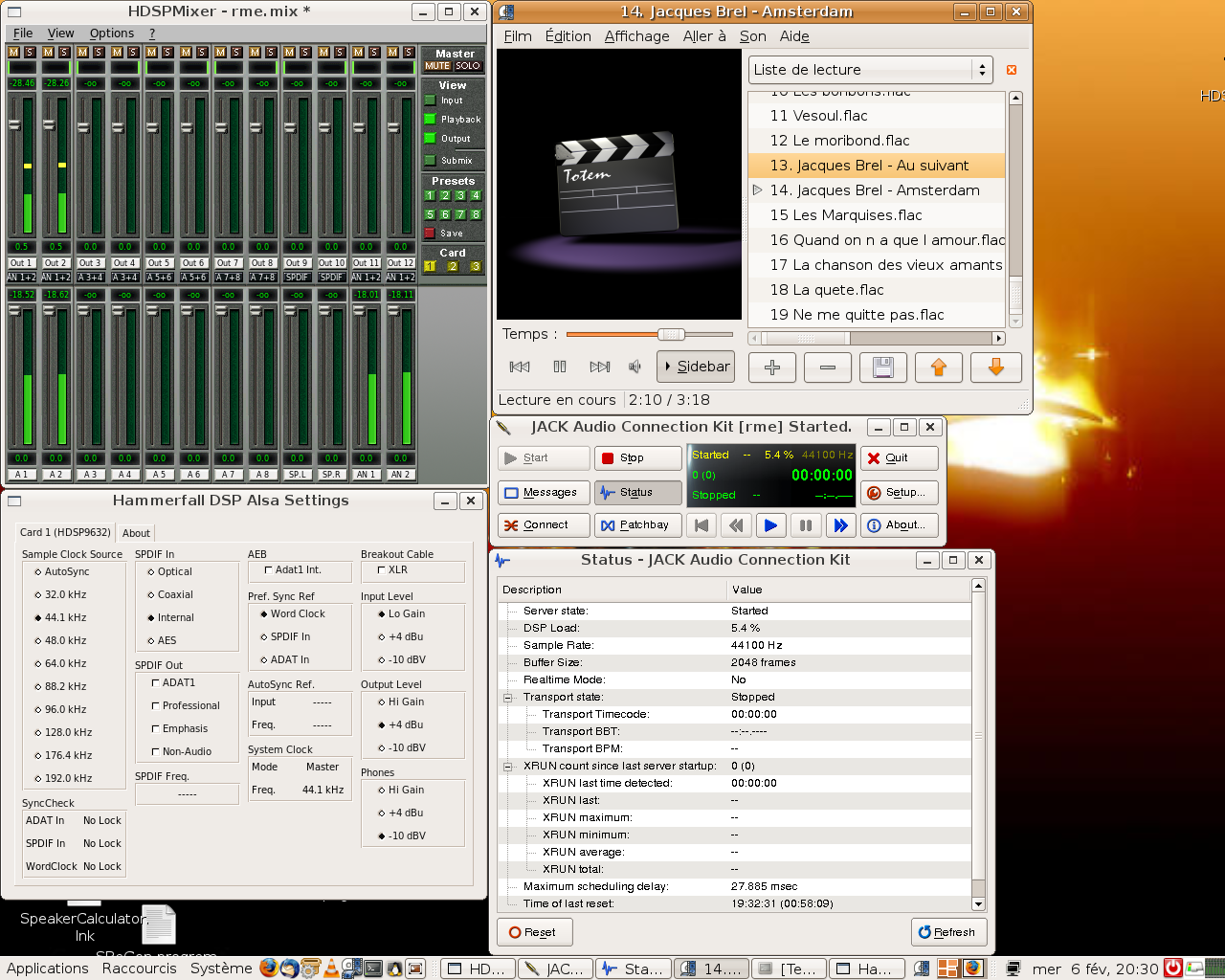This screenshot has height=980, width=1225.
Task: Click the Totem Temps seek slider
Action: 650,334
